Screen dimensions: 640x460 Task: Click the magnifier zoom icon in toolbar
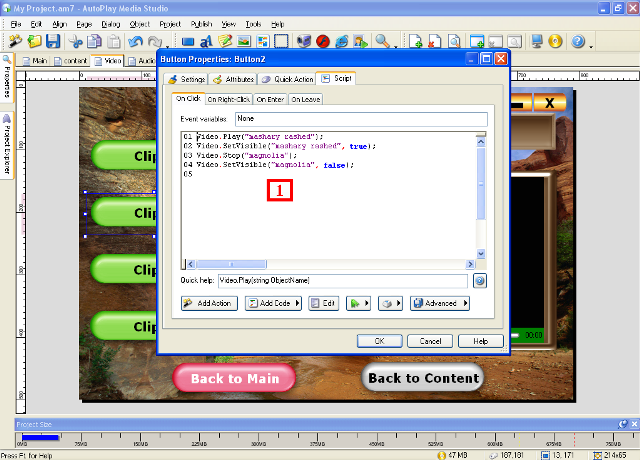(383, 42)
